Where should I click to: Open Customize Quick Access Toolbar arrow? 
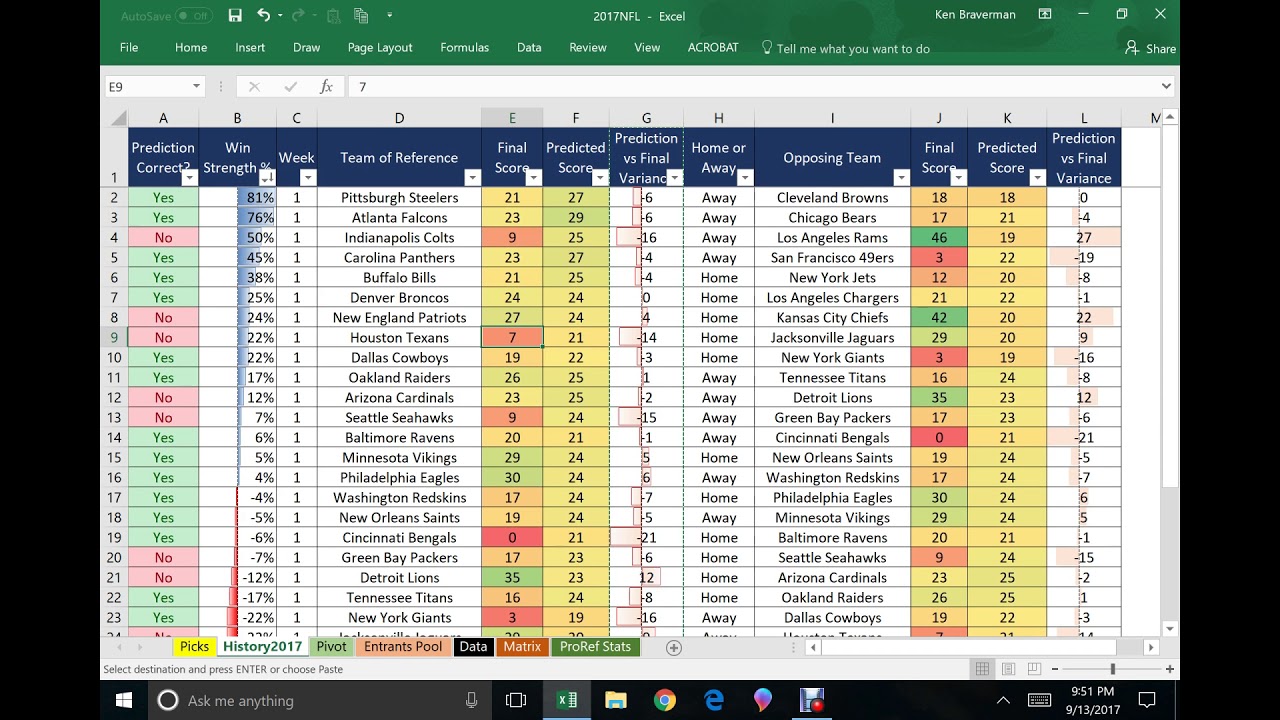click(x=389, y=15)
